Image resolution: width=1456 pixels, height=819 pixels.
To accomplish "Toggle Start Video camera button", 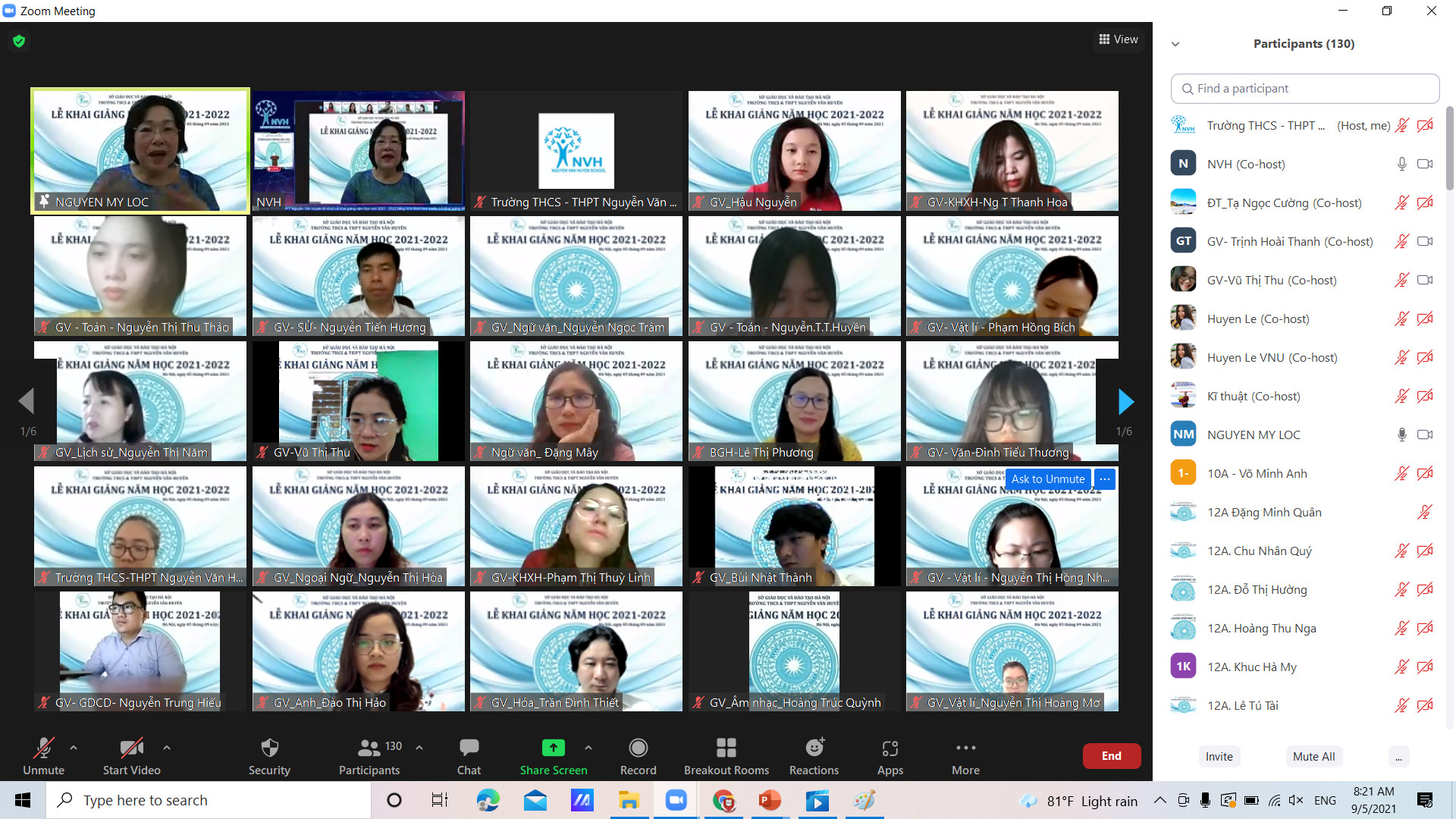I will pos(131,748).
